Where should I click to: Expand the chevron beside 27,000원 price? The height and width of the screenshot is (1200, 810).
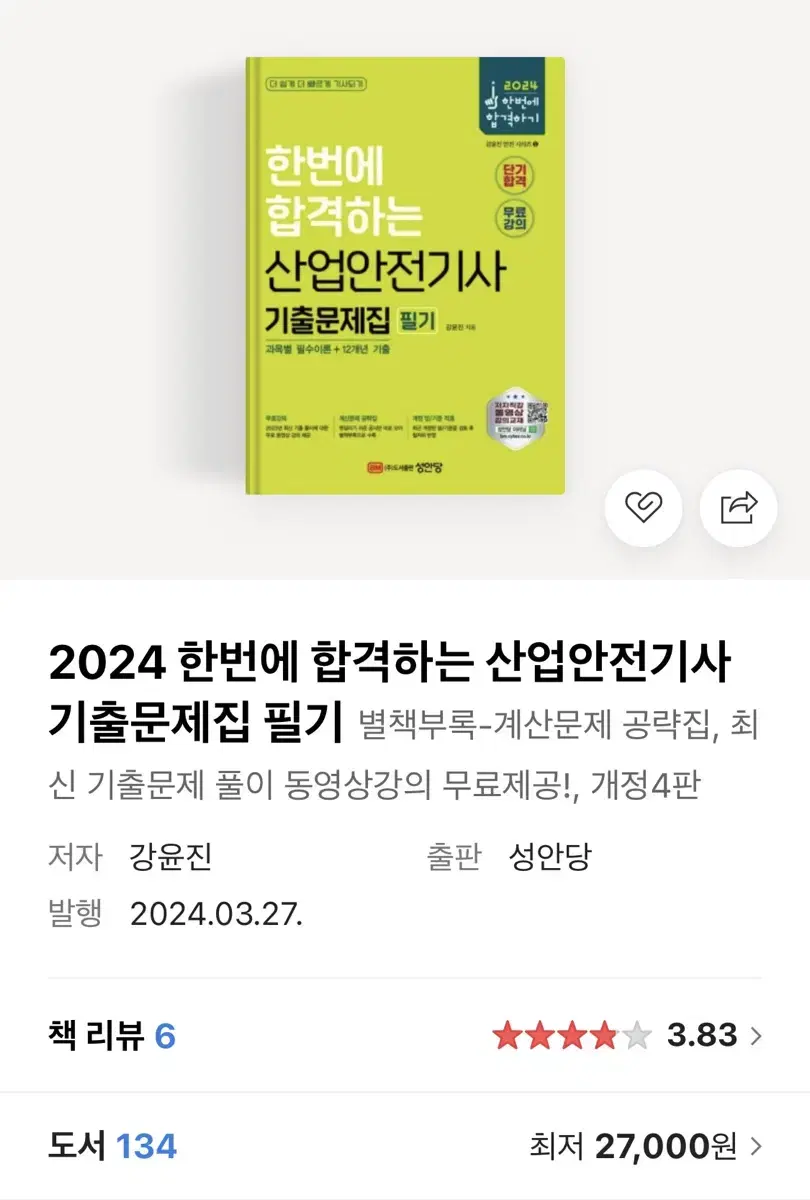[755, 1146]
